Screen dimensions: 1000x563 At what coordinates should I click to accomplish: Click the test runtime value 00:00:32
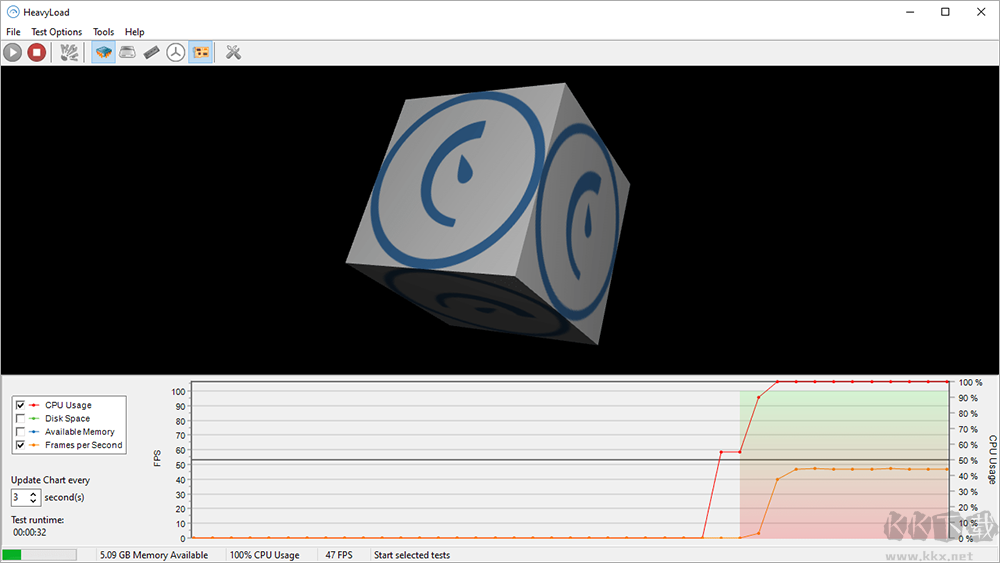pos(29,532)
